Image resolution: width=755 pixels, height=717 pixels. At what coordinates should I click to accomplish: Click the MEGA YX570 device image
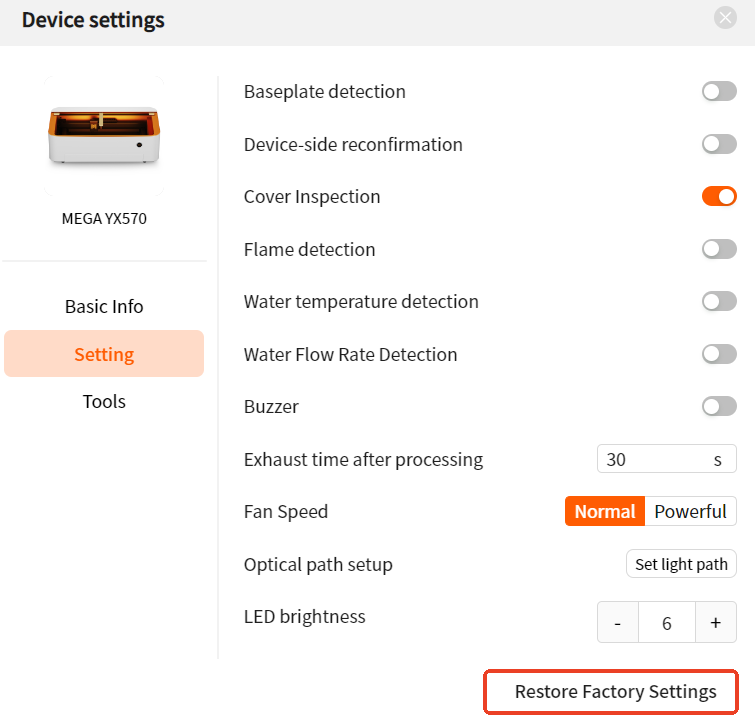104,136
